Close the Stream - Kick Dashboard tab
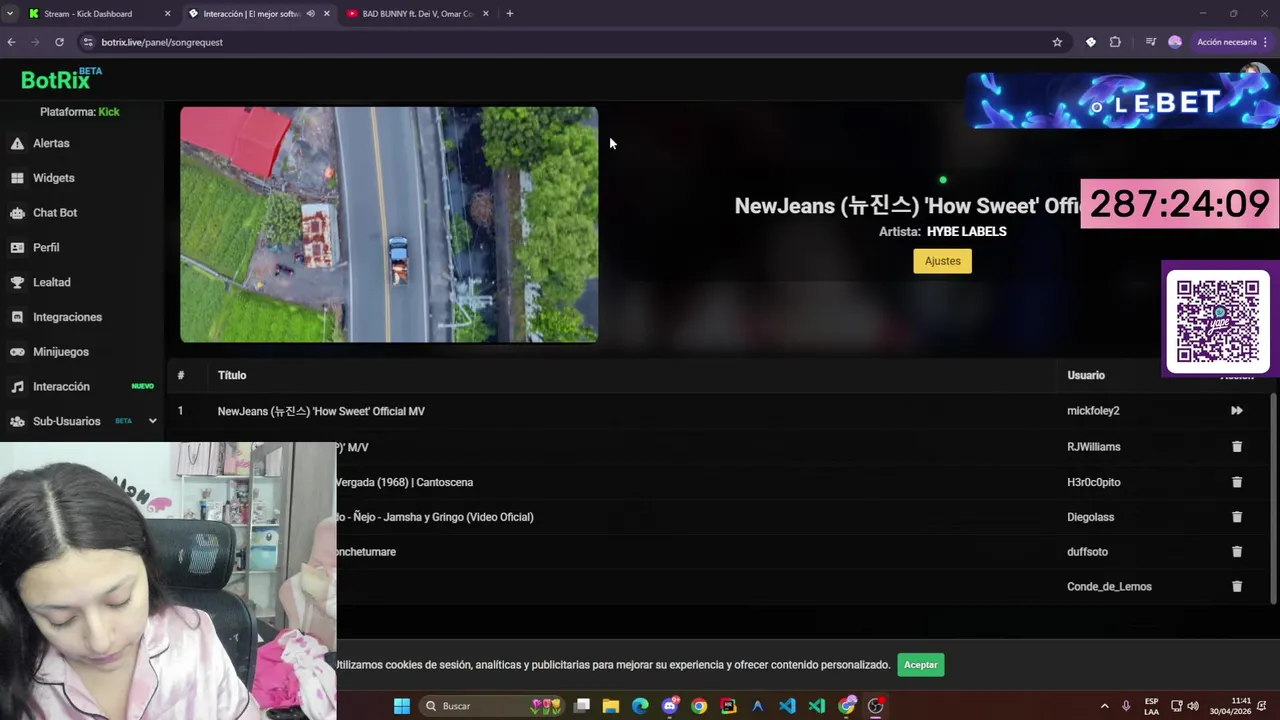Viewport: 1280px width, 720px height. 167,14
